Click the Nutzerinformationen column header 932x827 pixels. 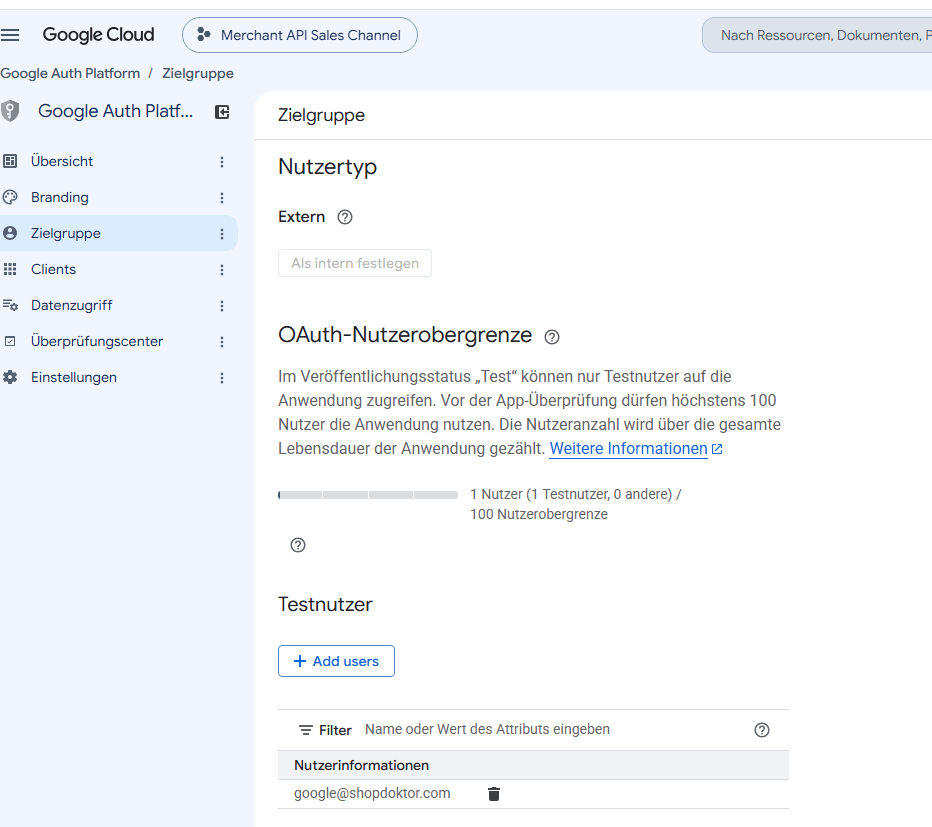[x=361, y=765]
